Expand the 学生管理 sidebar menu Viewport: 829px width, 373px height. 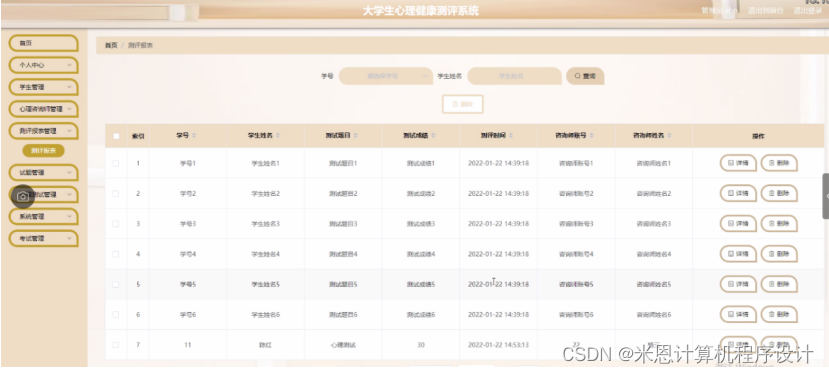pyautogui.click(x=43, y=87)
